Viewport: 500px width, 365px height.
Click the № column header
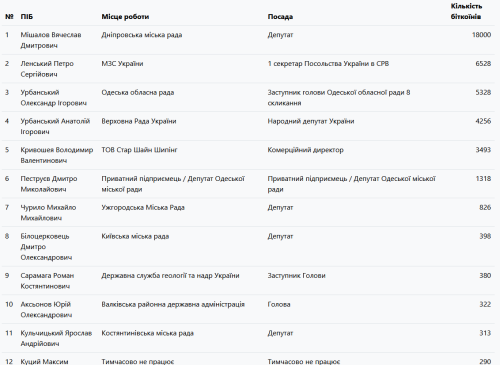[9, 17]
